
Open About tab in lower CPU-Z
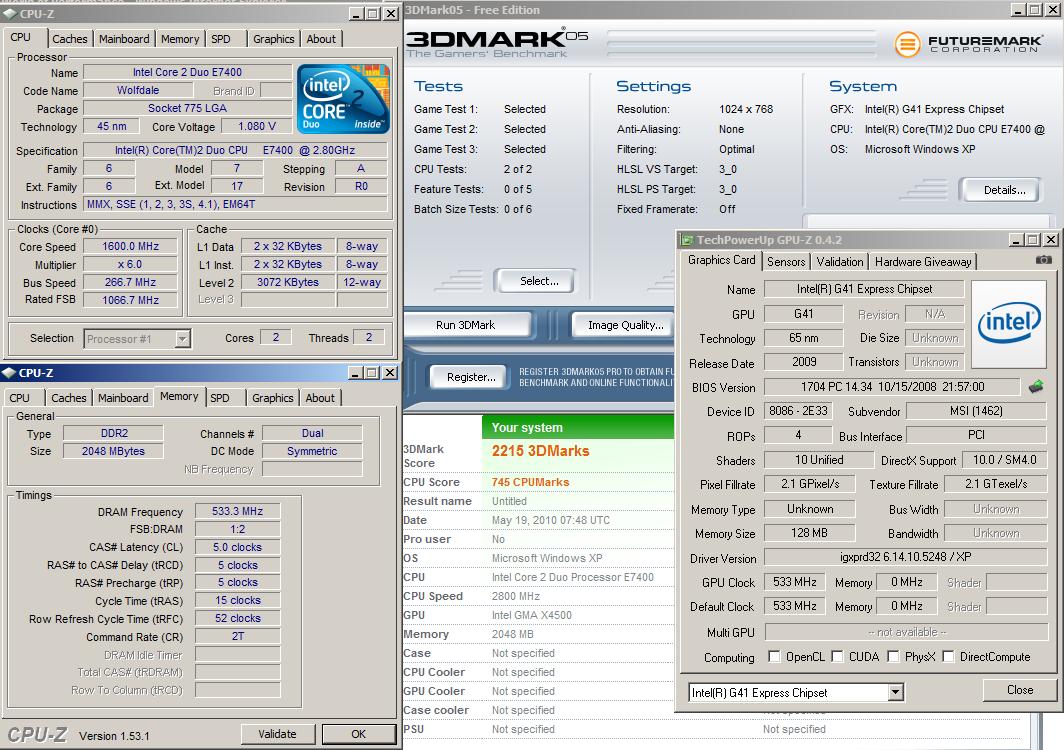pyautogui.click(x=320, y=398)
